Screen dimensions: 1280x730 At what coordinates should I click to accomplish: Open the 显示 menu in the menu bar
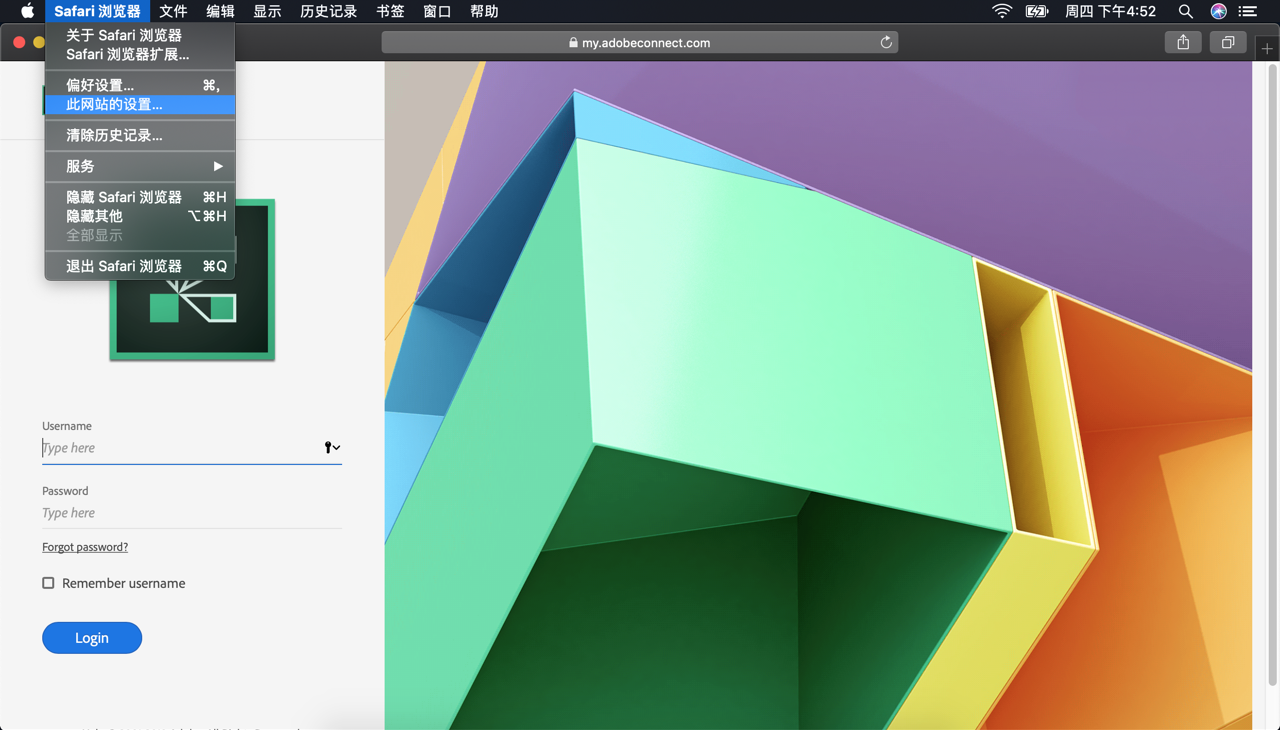coord(267,11)
